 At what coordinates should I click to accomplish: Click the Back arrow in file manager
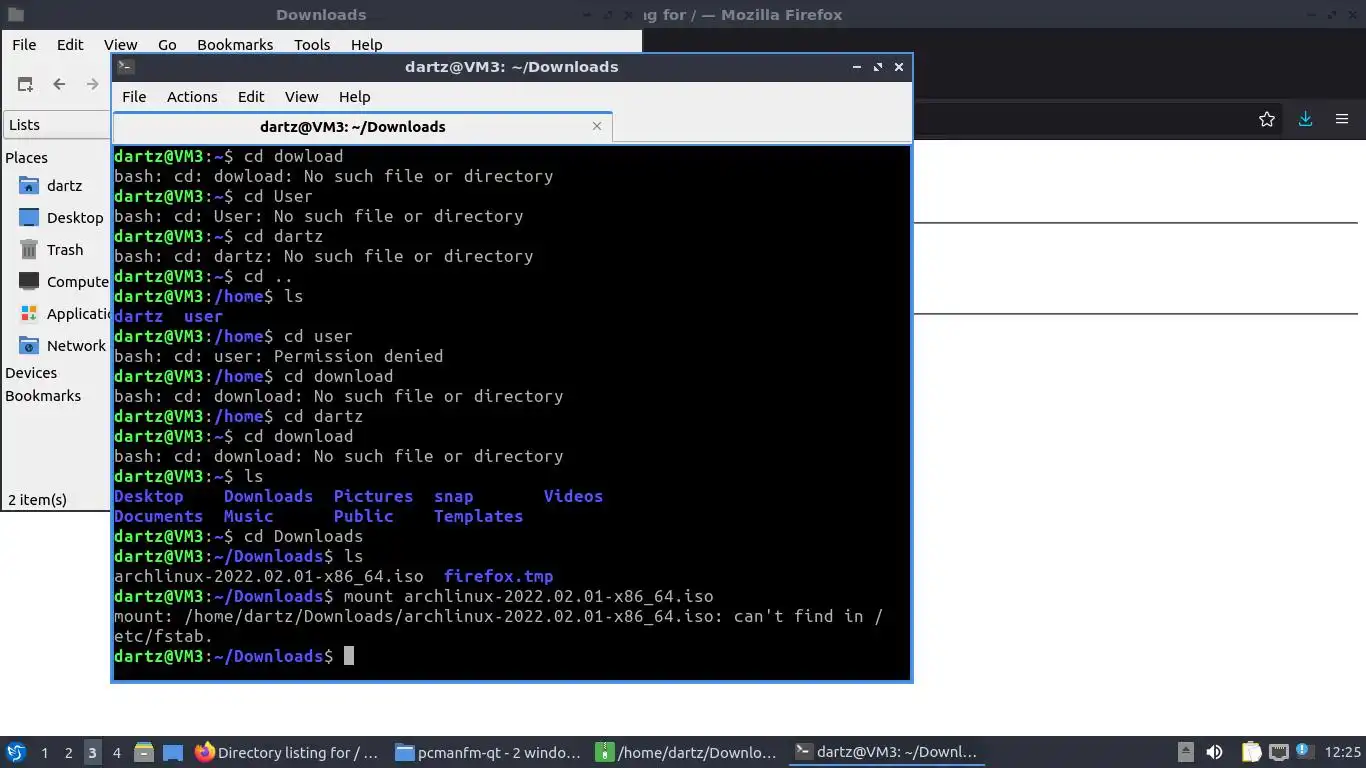[59, 85]
